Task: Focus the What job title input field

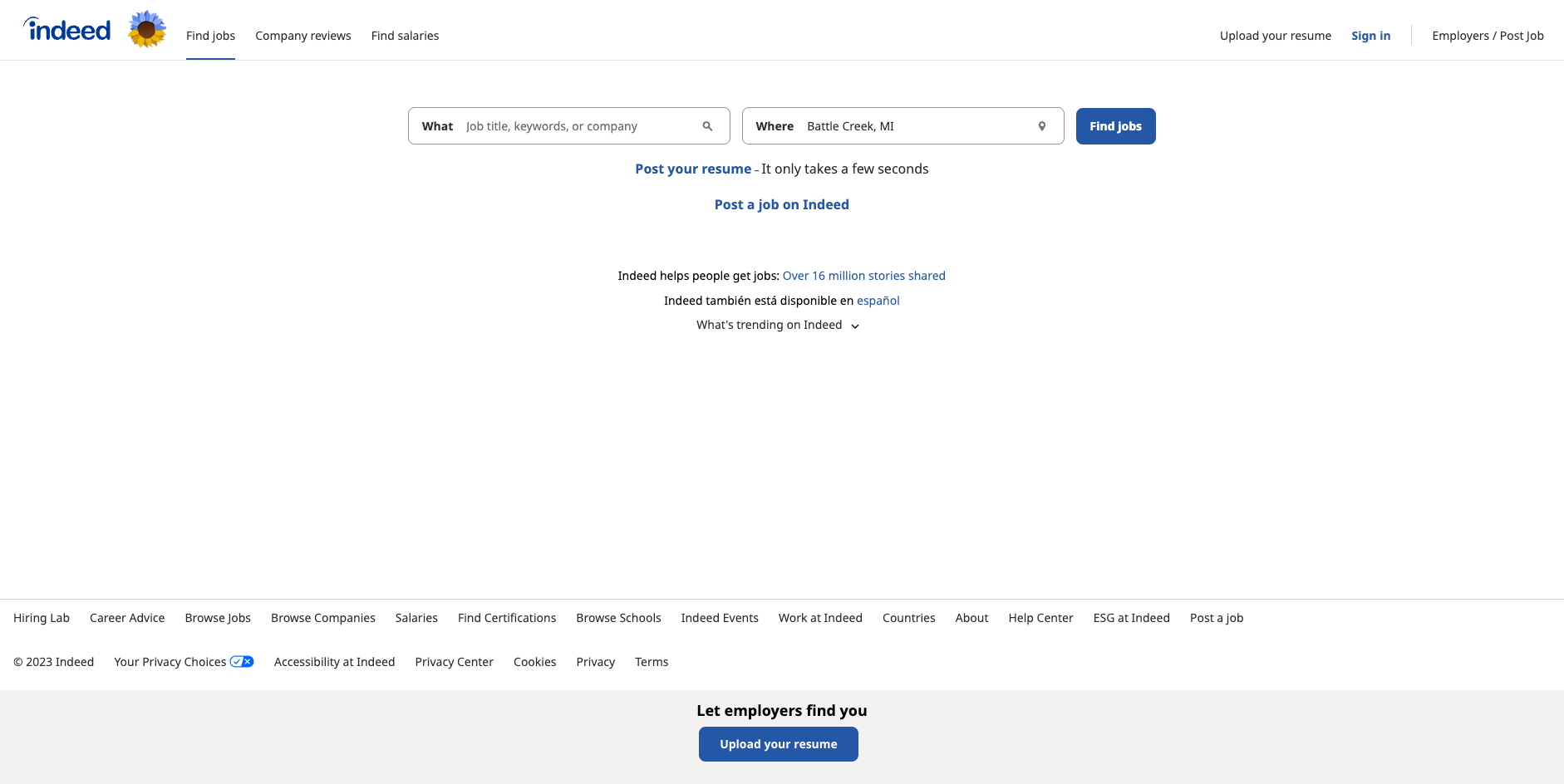Action: 578,126
